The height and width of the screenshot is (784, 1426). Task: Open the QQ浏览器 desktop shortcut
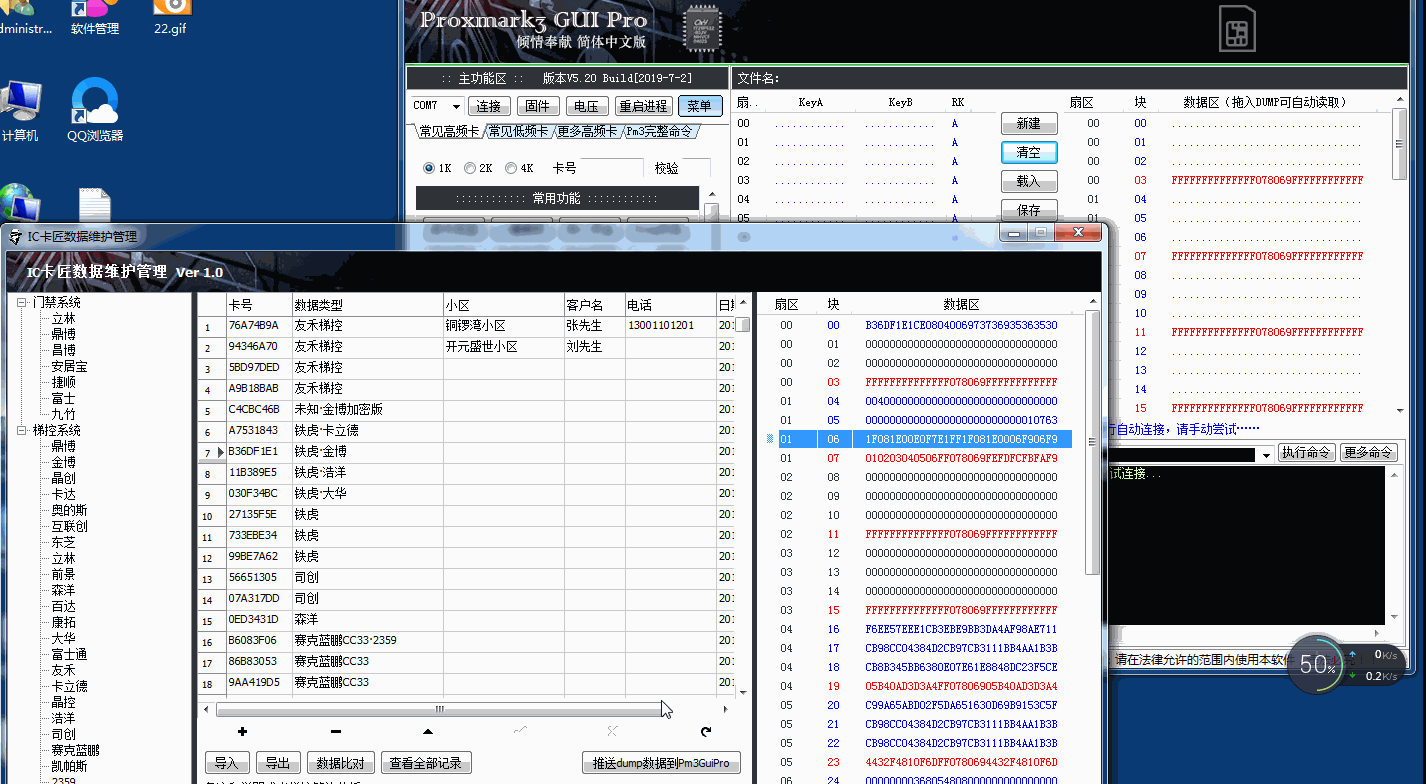point(95,110)
